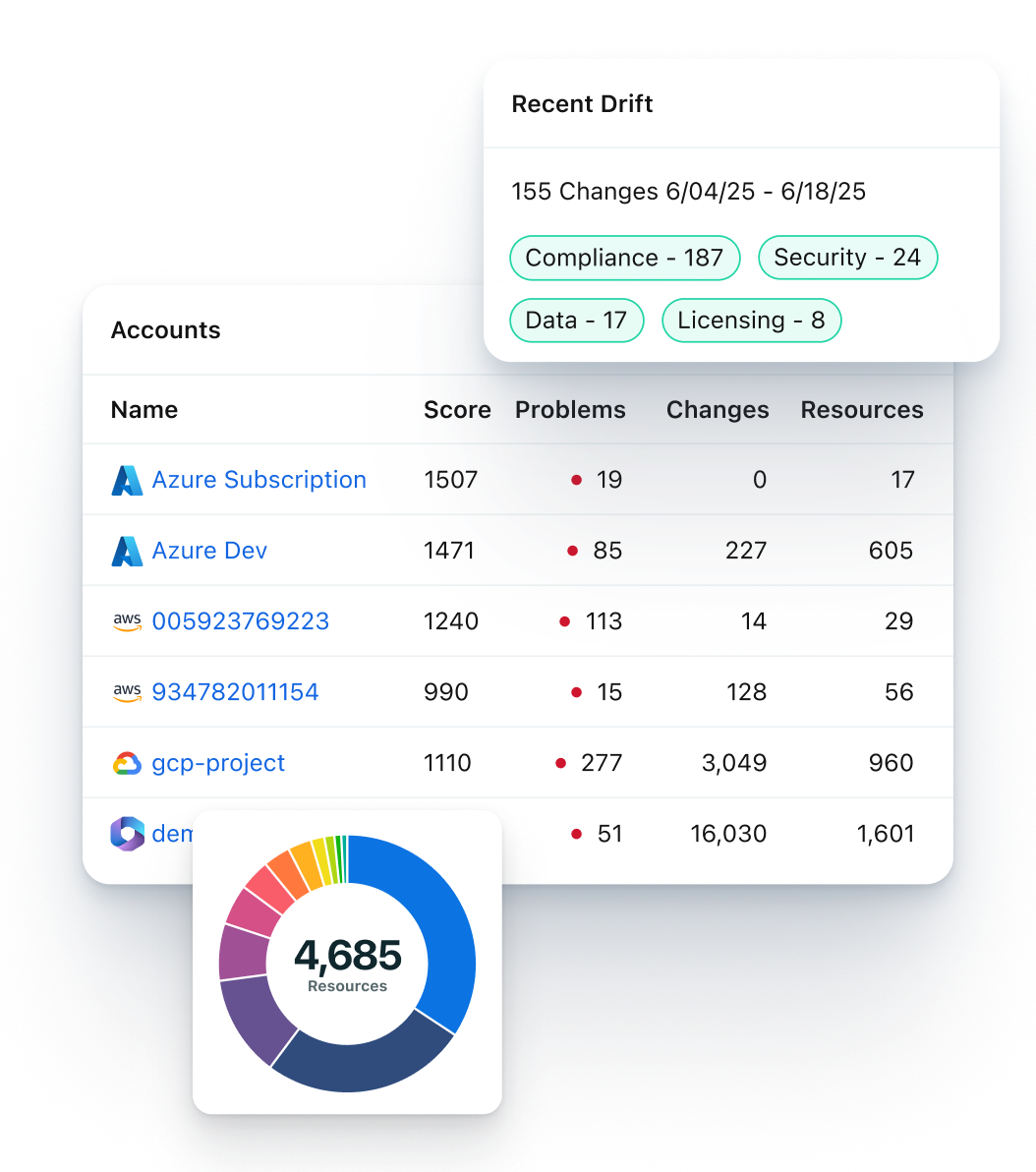Open the gcp-project account link
Viewport: 1036px width, 1172px height.
click(218, 763)
